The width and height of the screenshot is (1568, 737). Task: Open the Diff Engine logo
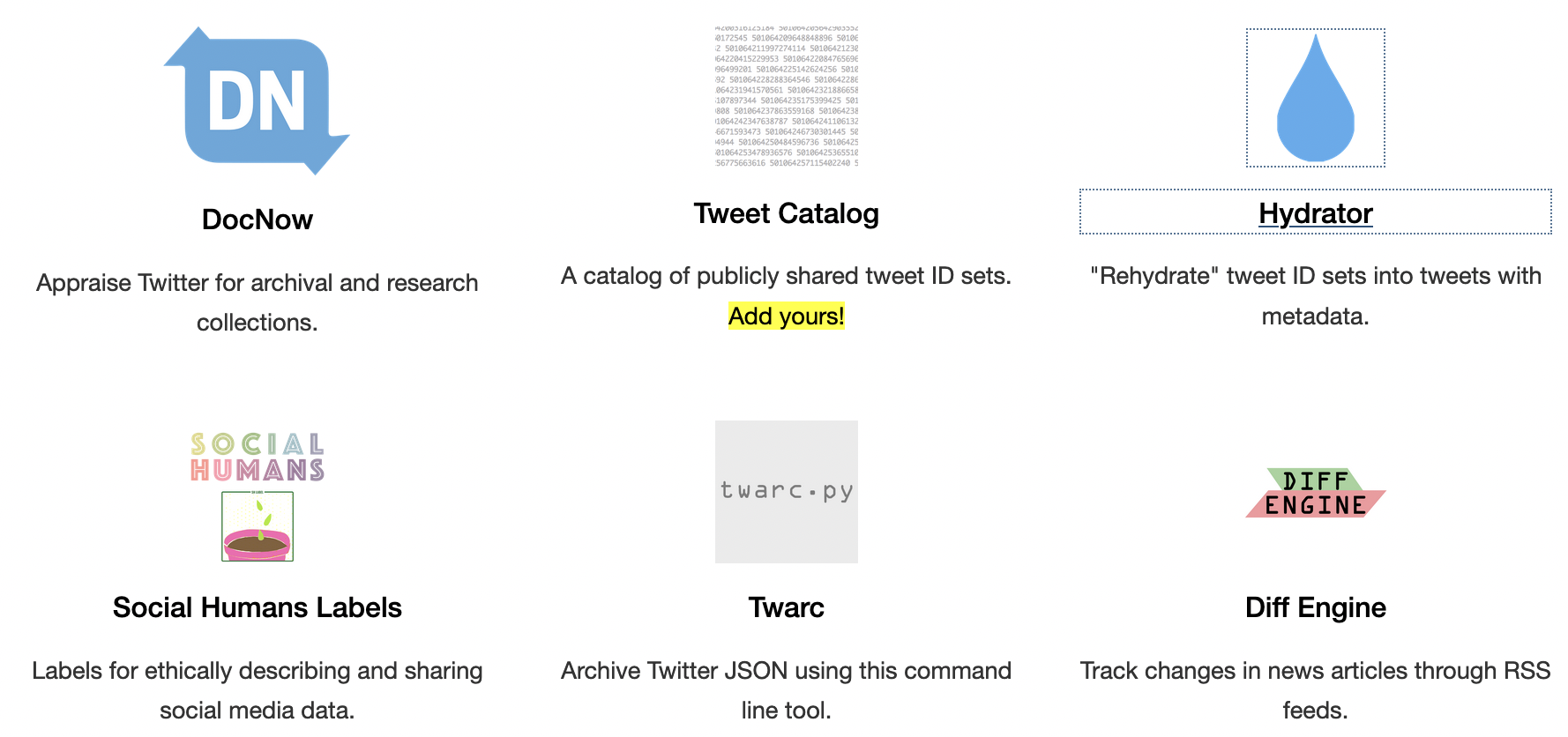click(1315, 493)
